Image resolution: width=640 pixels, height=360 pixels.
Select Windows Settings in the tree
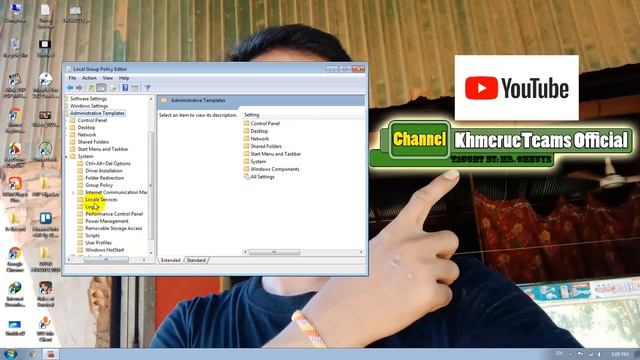point(89,106)
